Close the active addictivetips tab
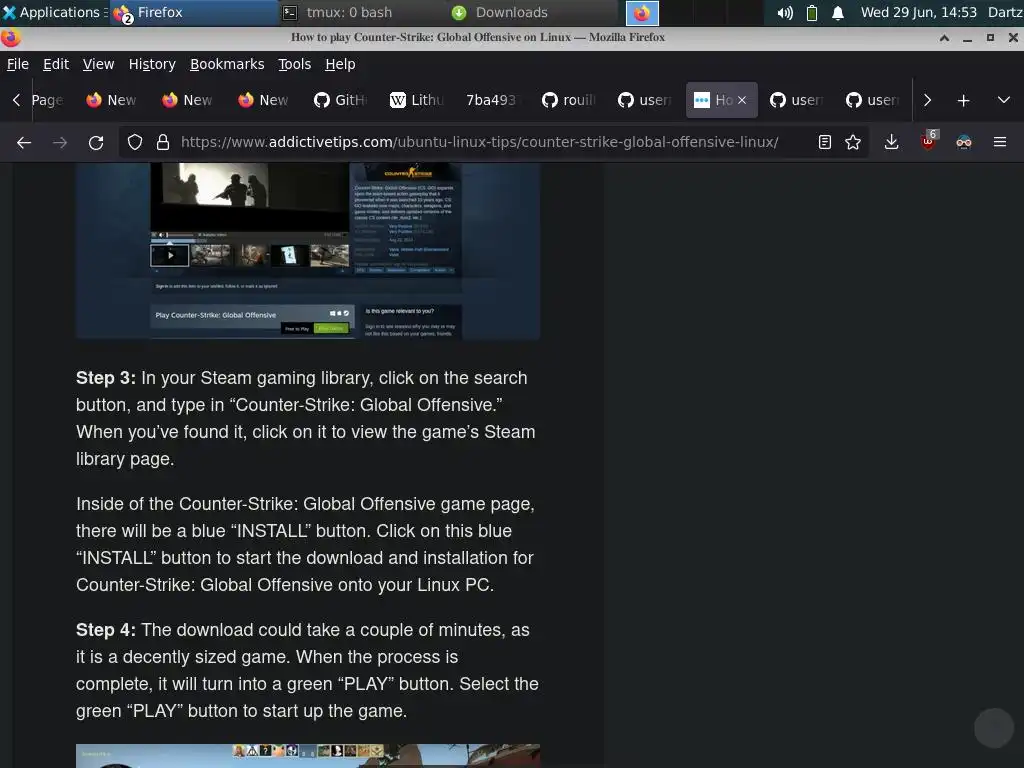Screen dimensions: 1024x768 tap(742, 101)
